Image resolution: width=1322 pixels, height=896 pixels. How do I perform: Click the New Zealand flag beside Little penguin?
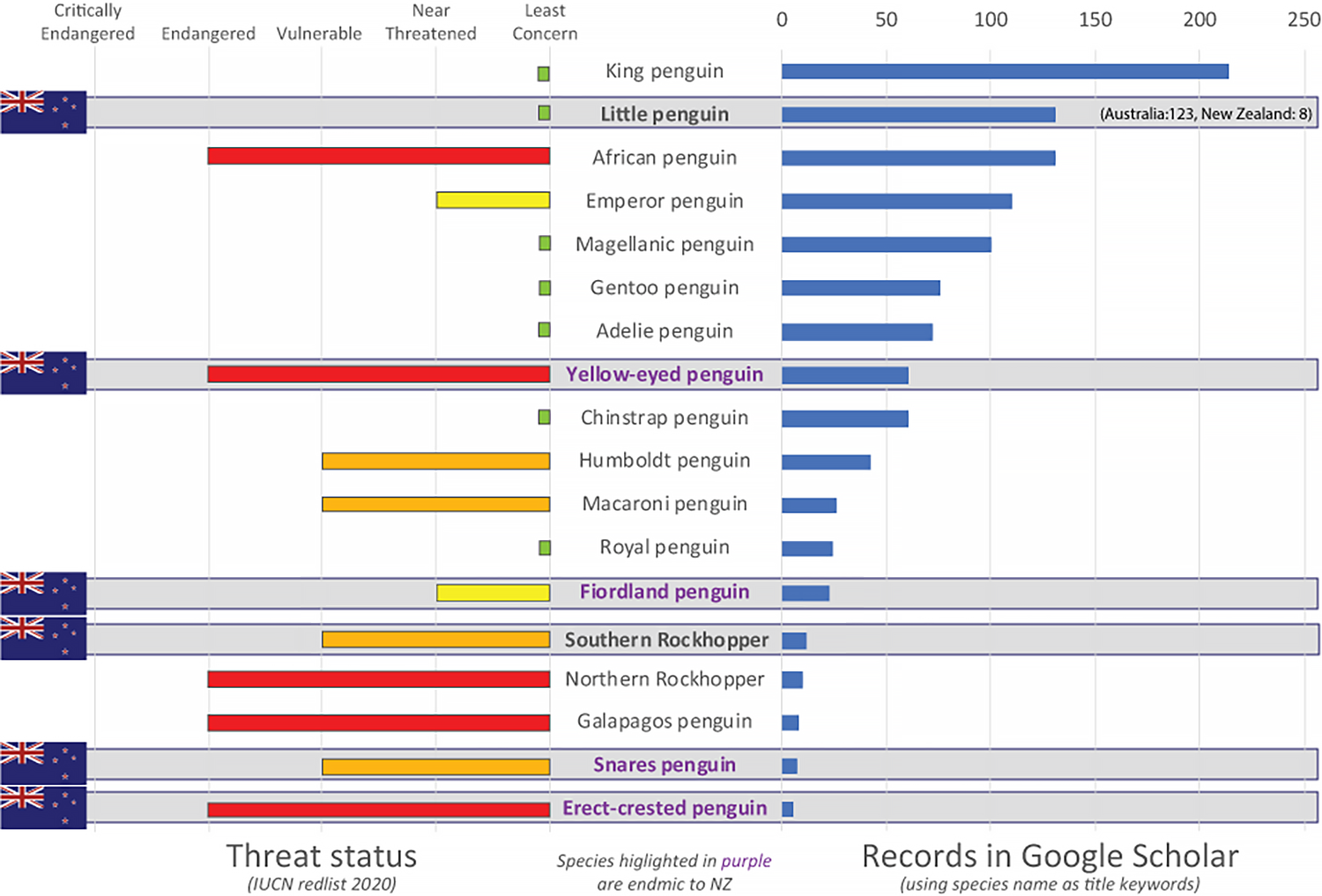[x=43, y=112]
